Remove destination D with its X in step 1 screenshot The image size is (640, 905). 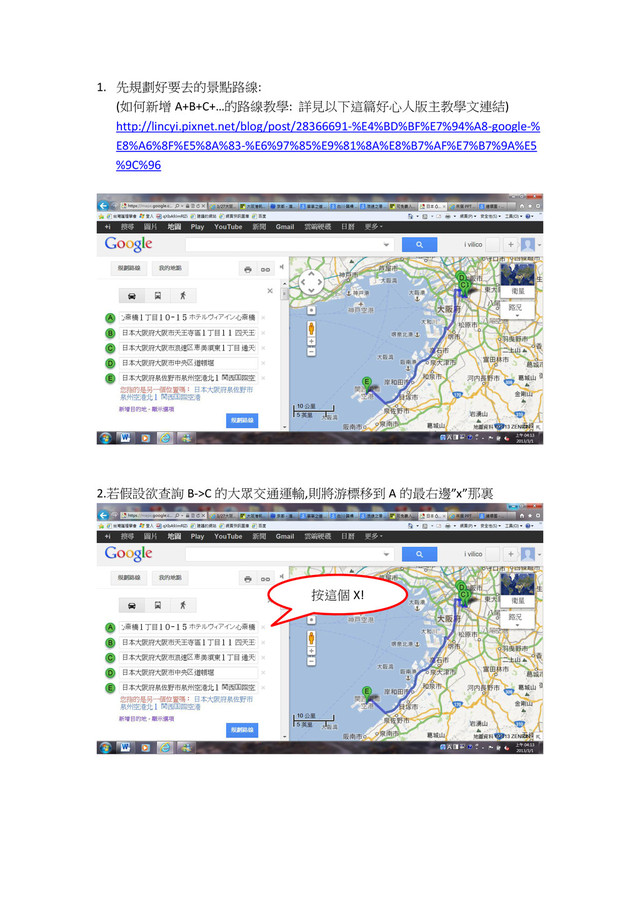pos(263,363)
